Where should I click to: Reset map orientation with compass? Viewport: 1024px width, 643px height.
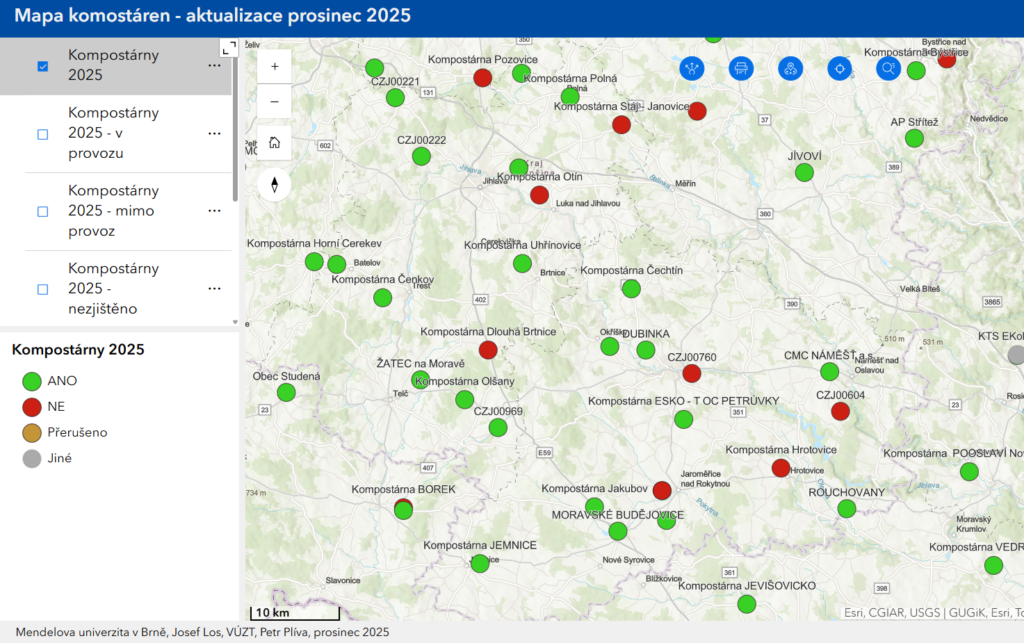pyautogui.click(x=274, y=185)
